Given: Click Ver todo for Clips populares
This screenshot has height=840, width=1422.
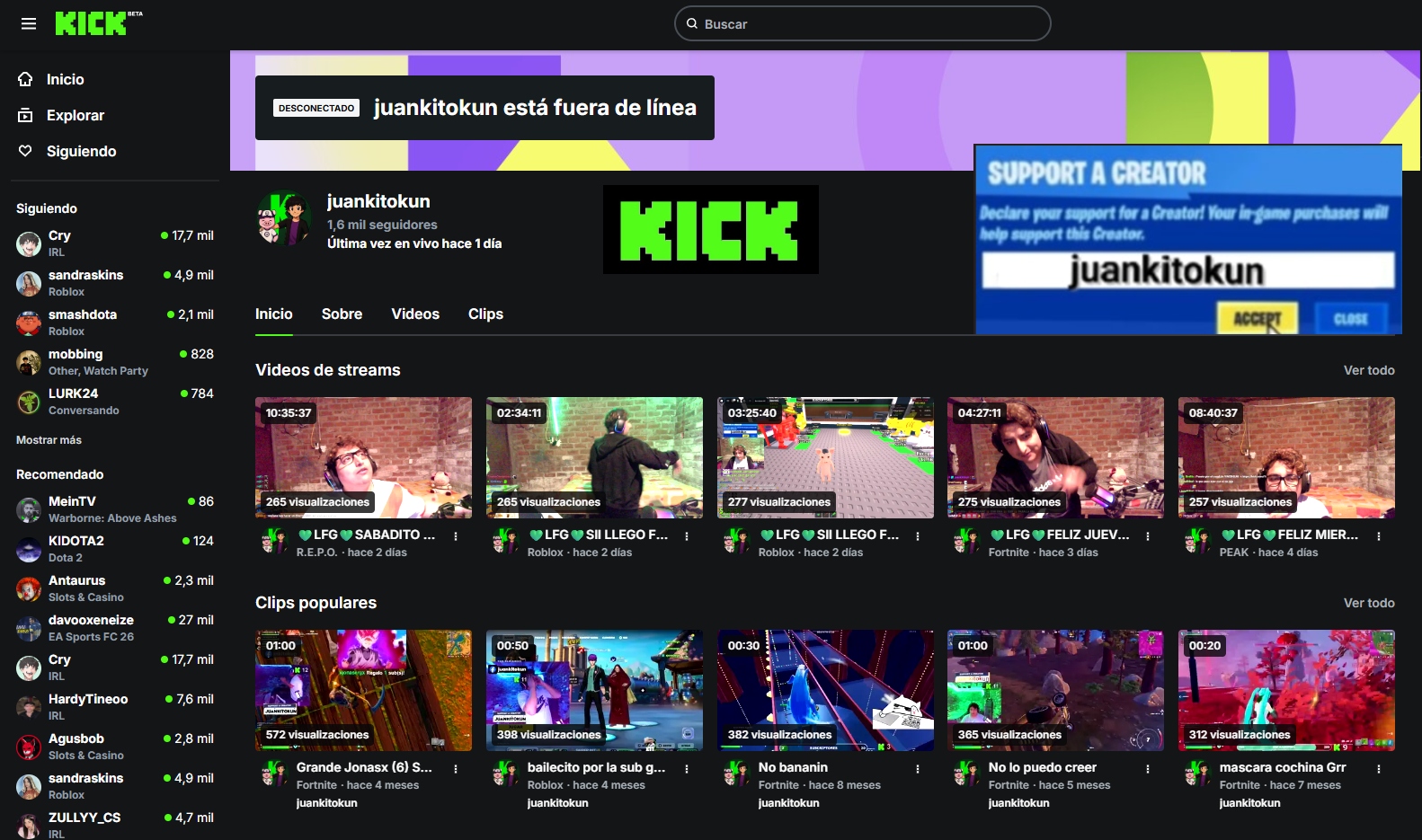Looking at the screenshot, I should 1368,603.
